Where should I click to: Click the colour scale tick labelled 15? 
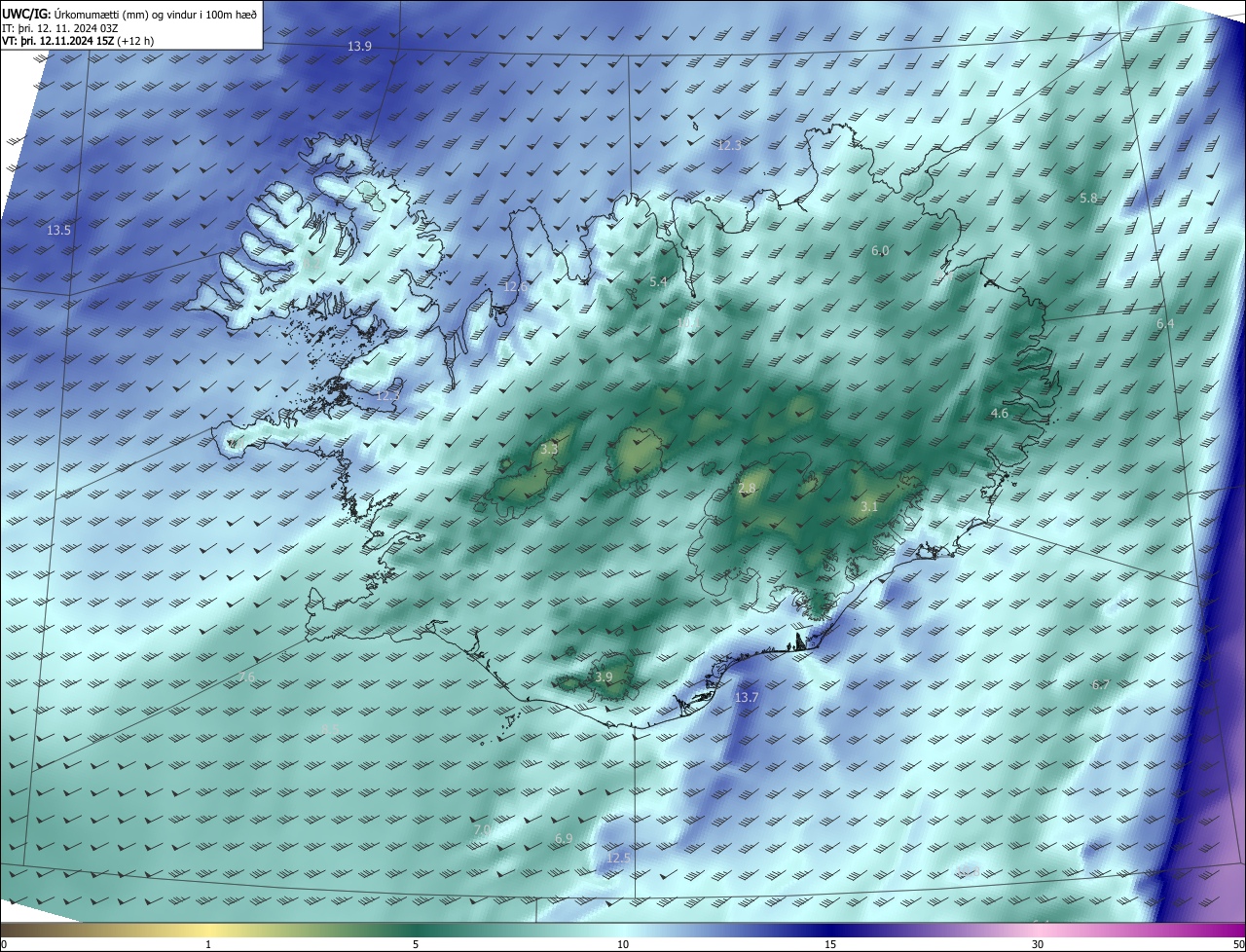[830, 945]
